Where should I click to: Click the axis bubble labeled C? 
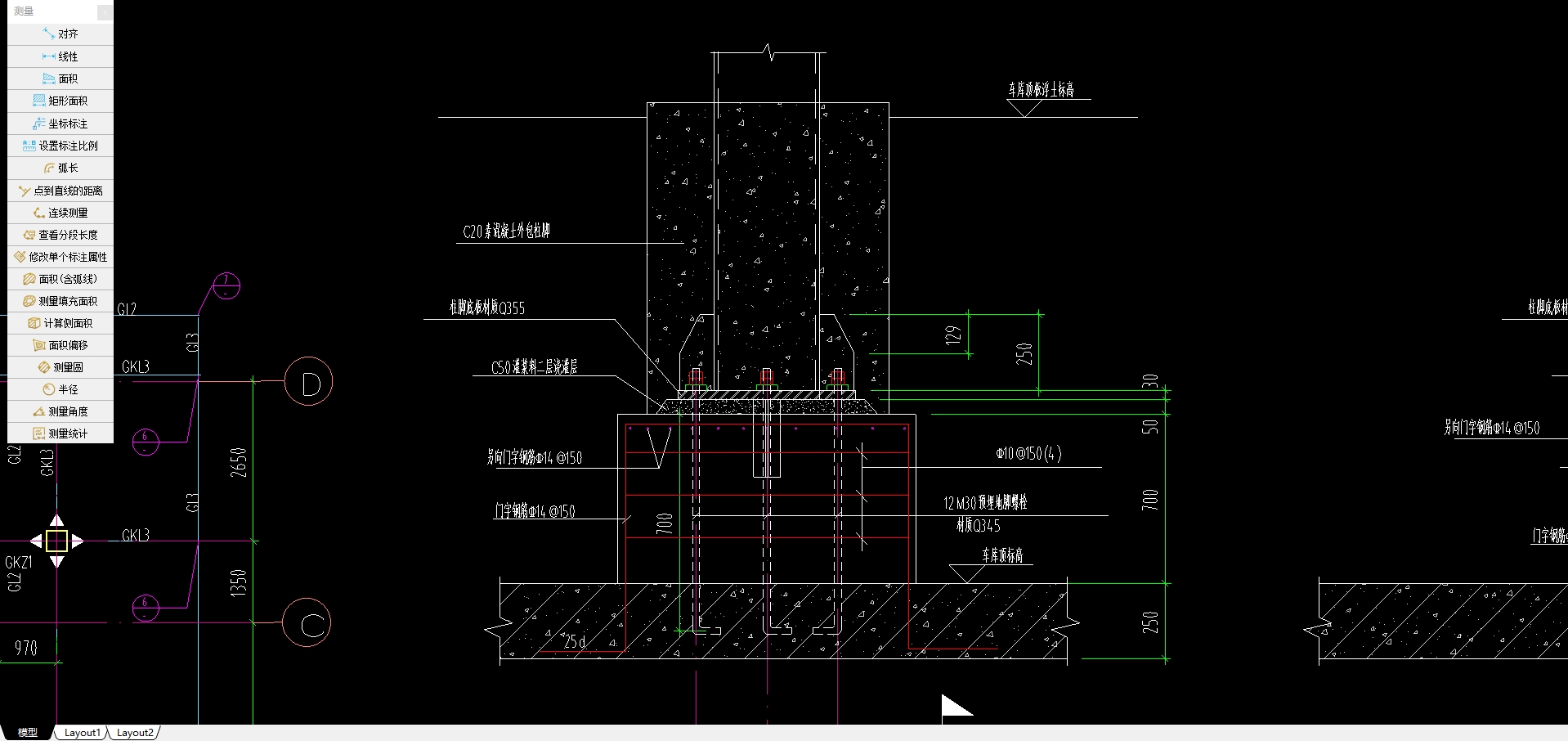[x=307, y=623]
